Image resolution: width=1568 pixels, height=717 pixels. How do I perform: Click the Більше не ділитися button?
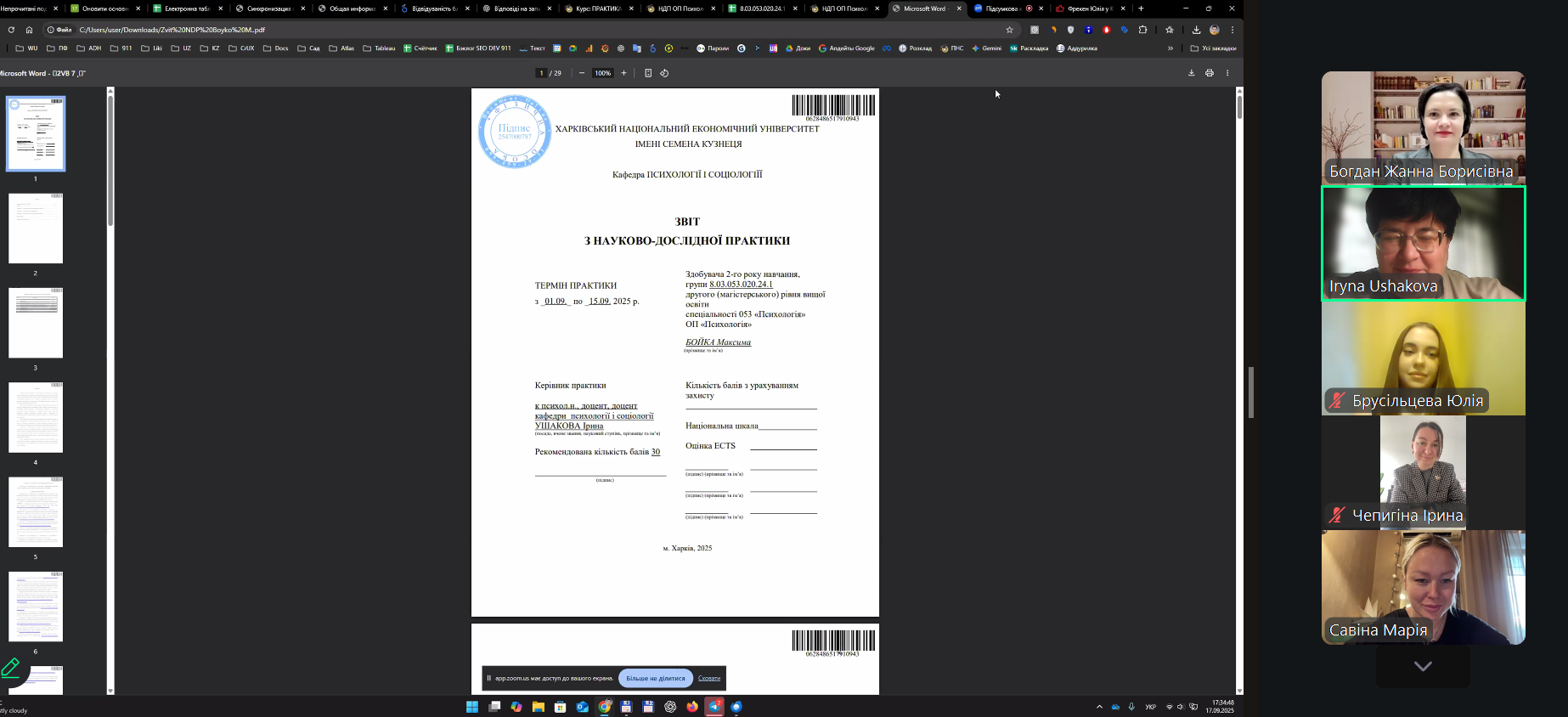click(x=655, y=679)
